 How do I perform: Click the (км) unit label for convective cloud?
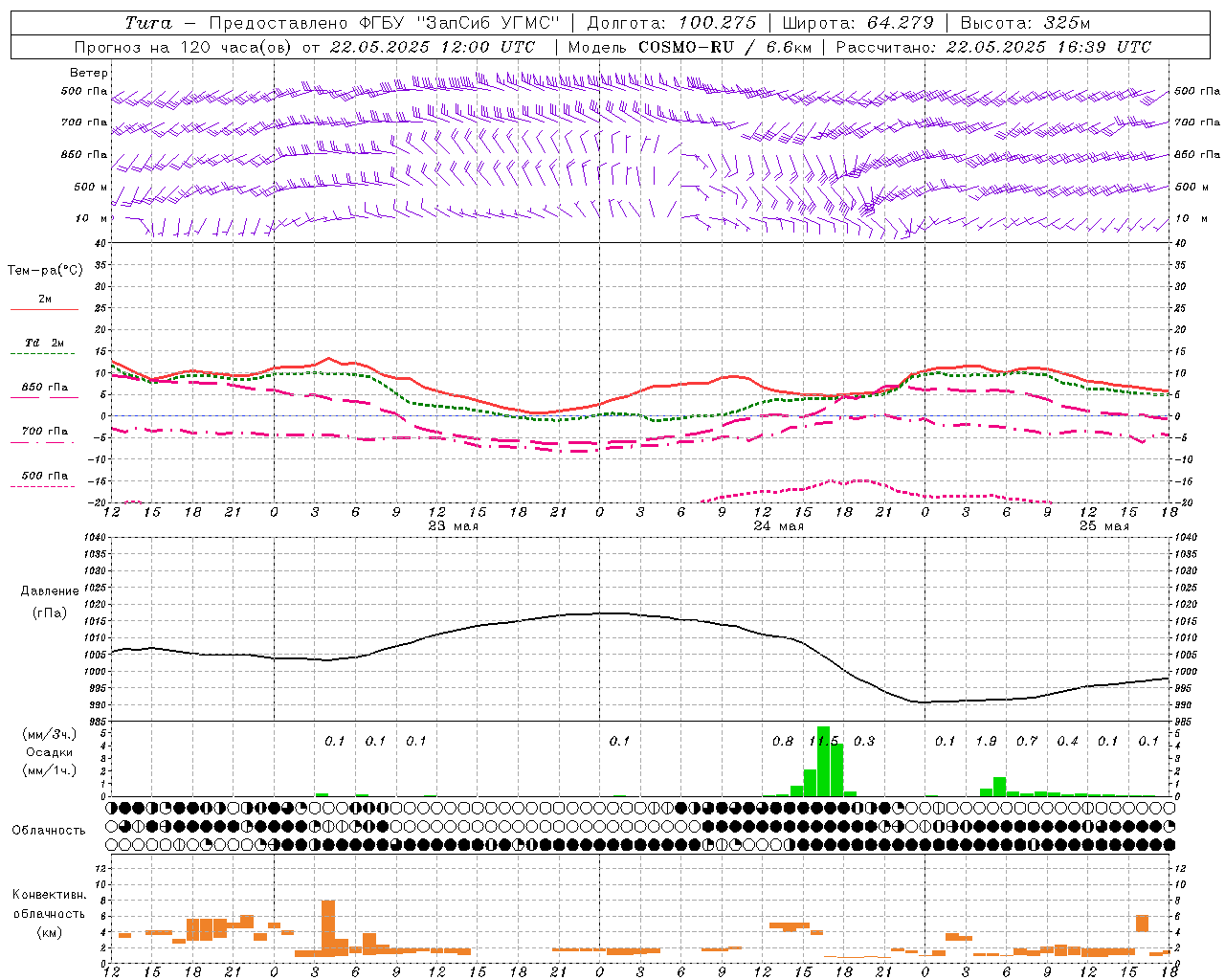(50, 932)
